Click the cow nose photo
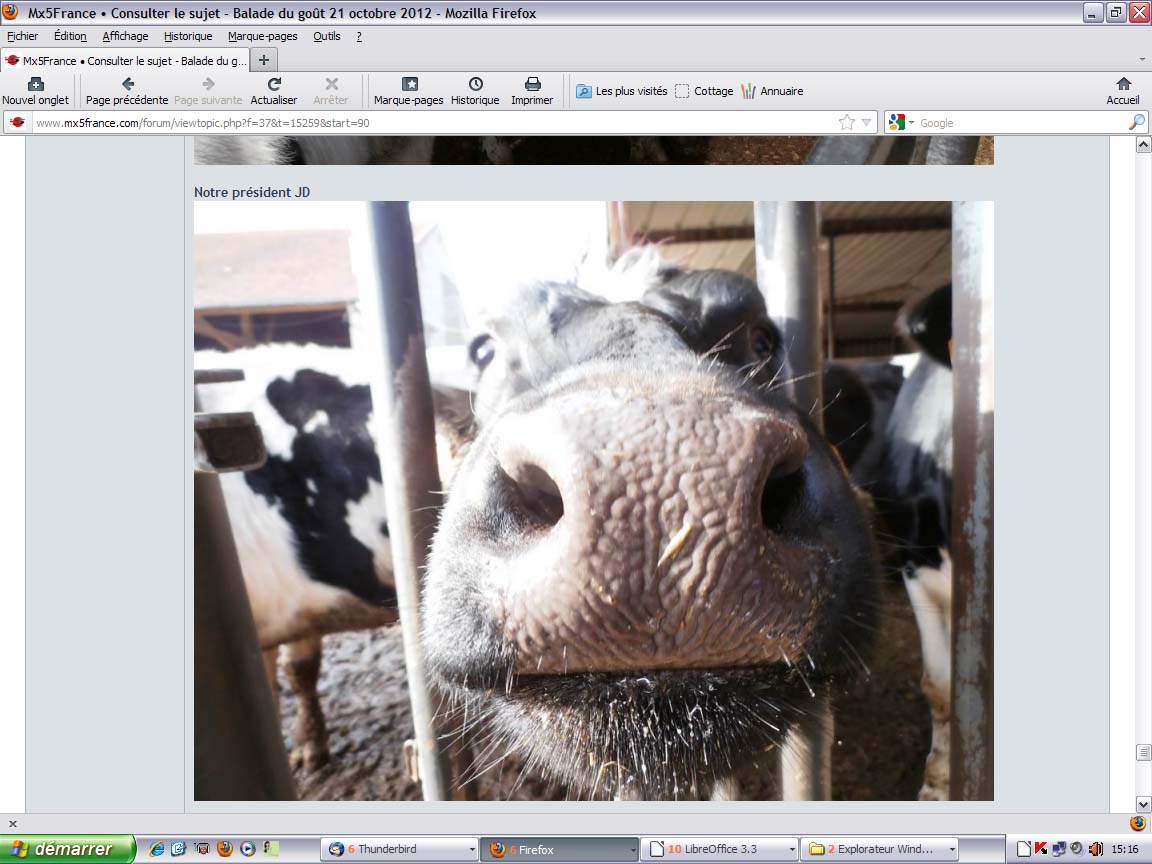The image size is (1152, 864). [x=594, y=500]
